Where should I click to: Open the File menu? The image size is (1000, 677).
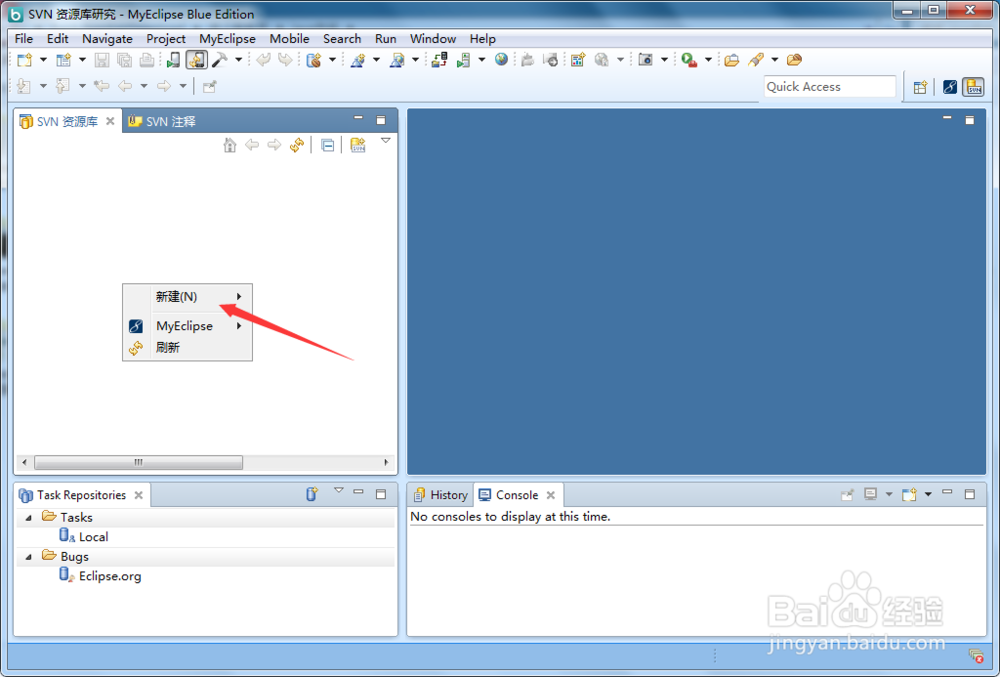click(24, 39)
